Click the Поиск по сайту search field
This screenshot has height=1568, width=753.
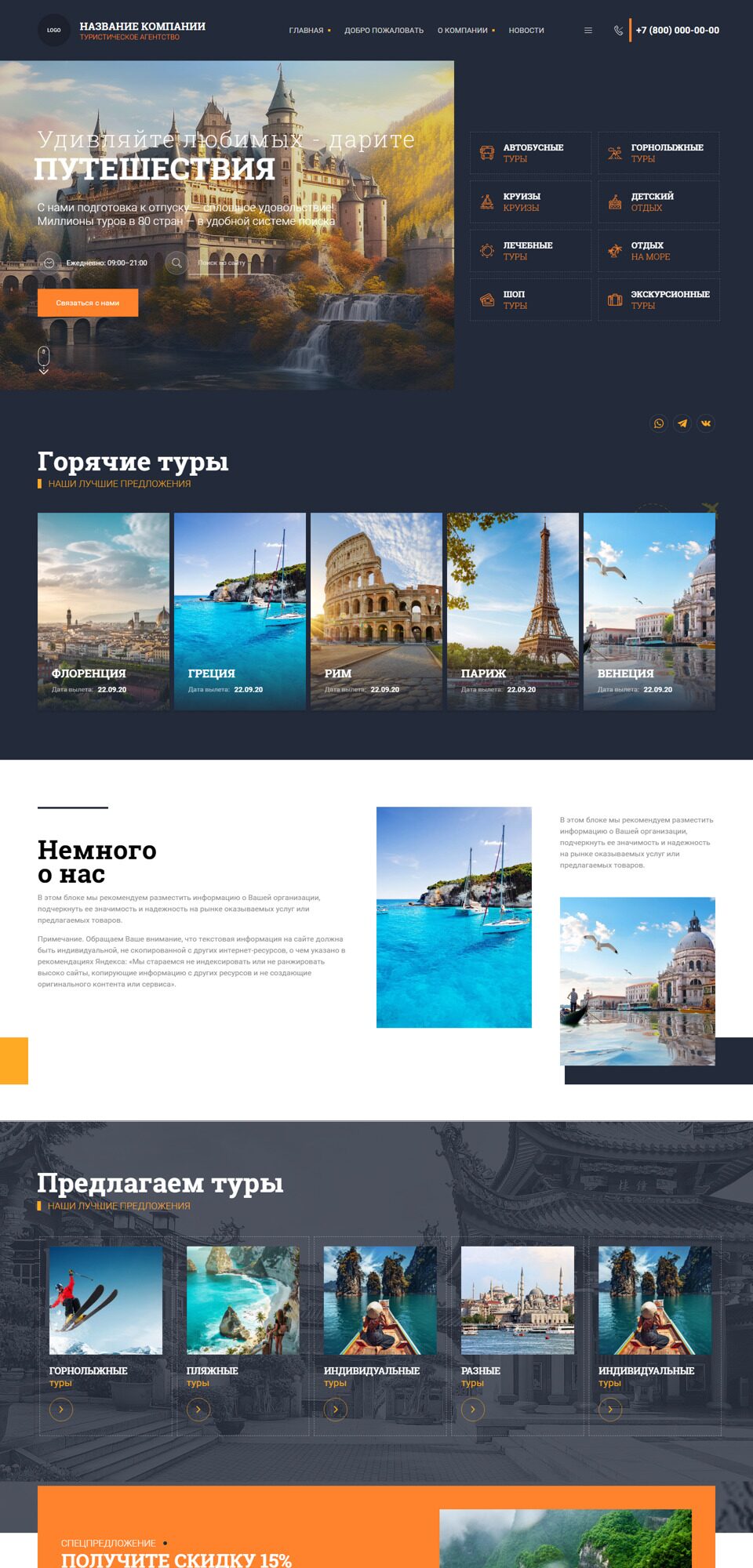point(227,263)
